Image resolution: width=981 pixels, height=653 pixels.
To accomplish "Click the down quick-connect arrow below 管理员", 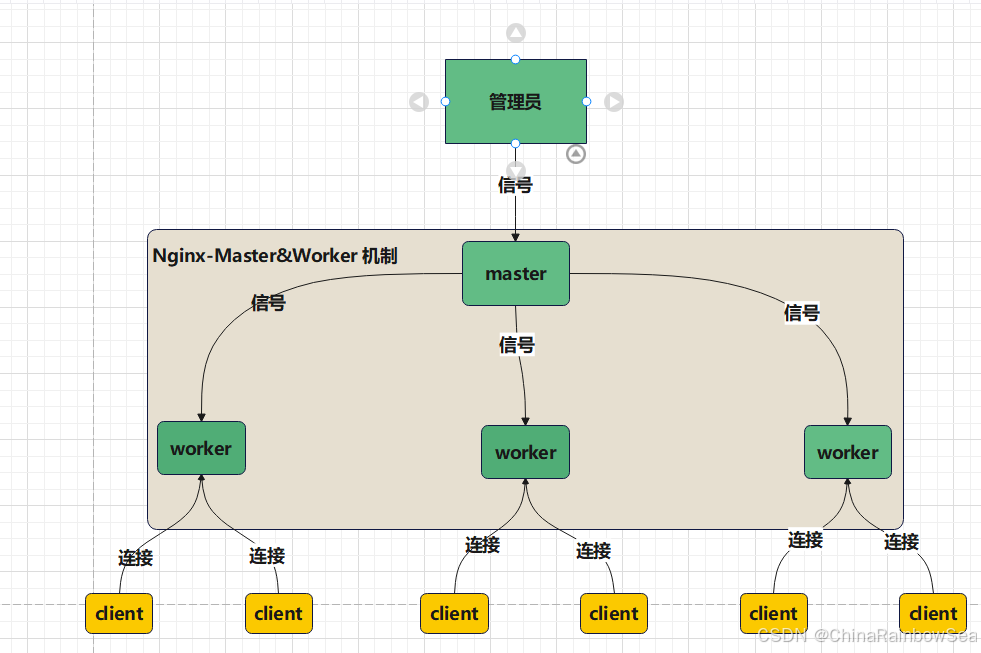I will pos(516,170).
